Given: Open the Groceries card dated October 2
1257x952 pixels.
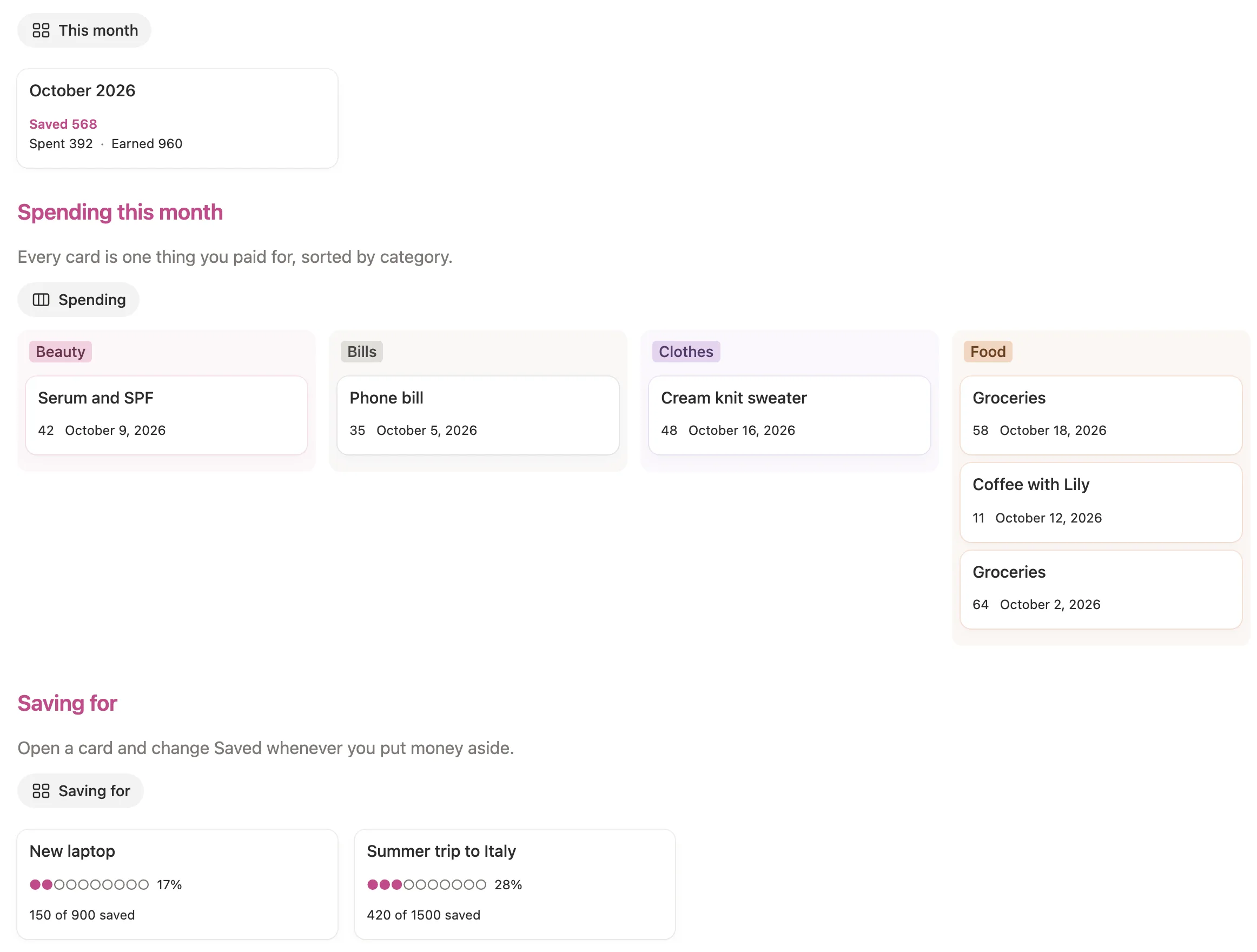Looking at the screenshot, I should tap(1101, 590).
